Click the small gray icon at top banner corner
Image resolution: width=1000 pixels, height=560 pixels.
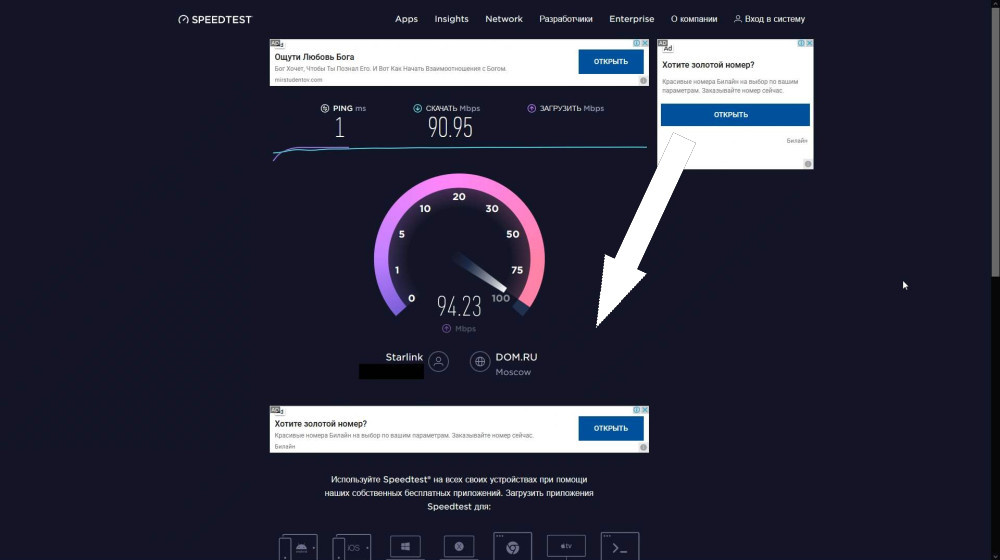[x=643, y=81]
